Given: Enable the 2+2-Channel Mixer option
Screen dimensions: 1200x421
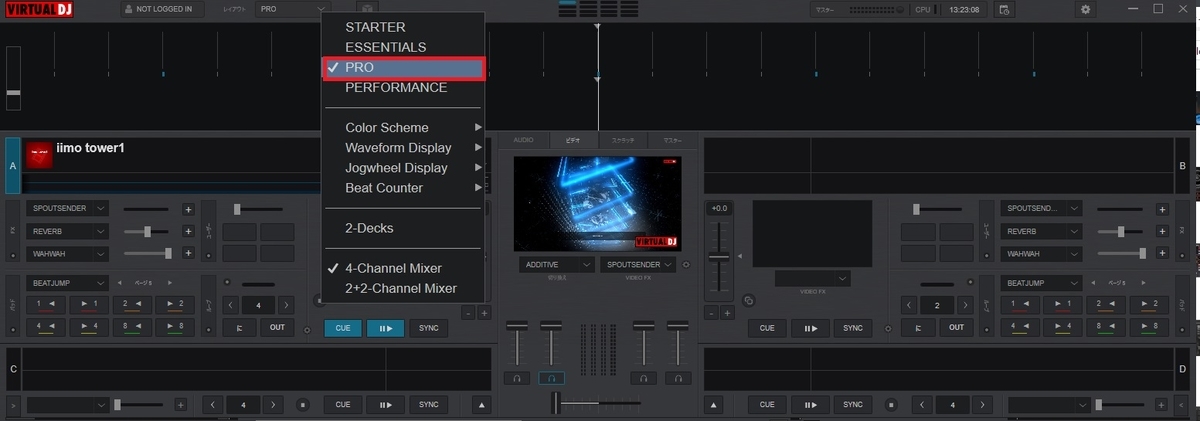Looking at the screenshot, I should (x=403, y=288).
